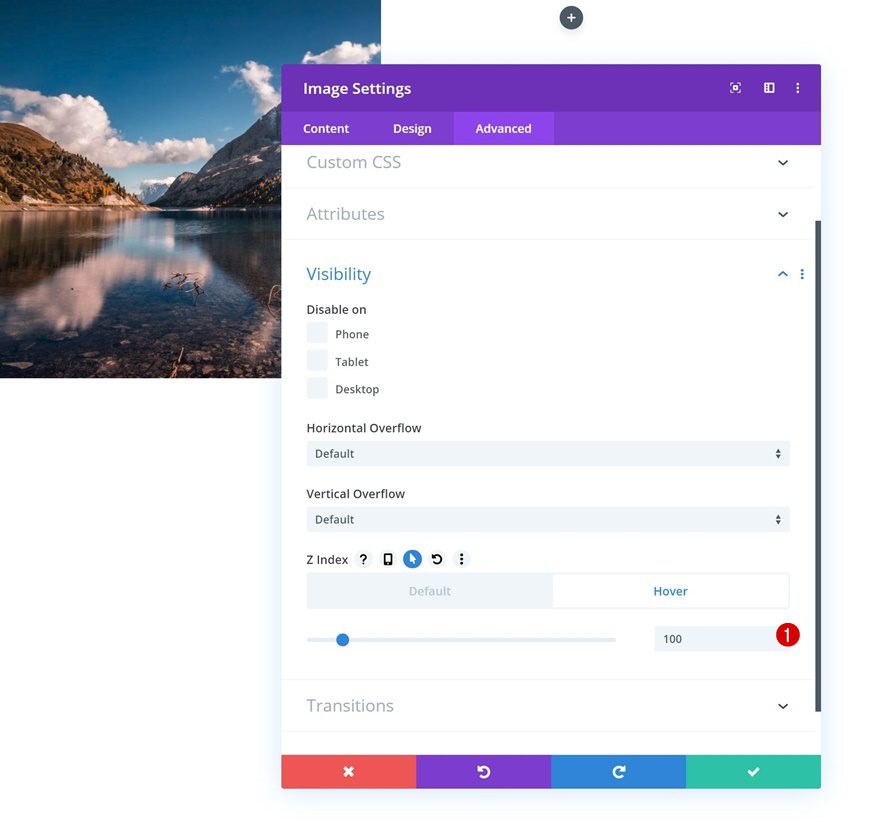Open Image Settings three-dot menu
This screenshot has width=880, height=827.
pos(798,88)
